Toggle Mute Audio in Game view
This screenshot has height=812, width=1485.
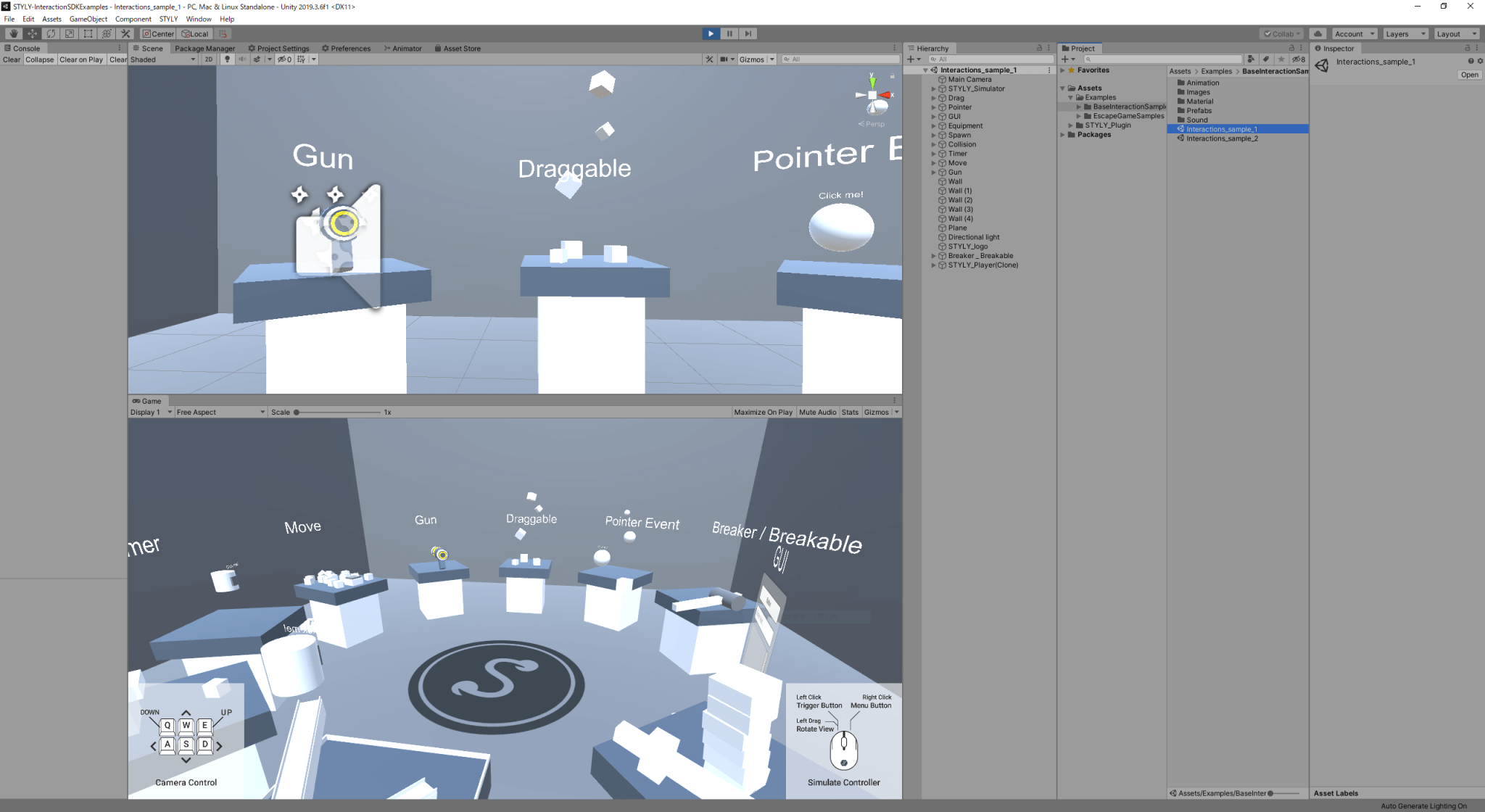(817, 412)
